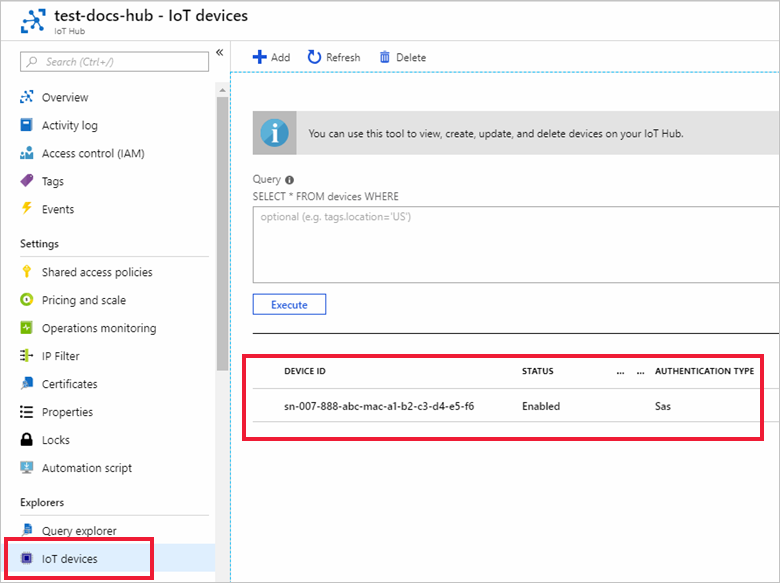Select Pricing and scale
The image size is (780, 583).
[84, 300]
